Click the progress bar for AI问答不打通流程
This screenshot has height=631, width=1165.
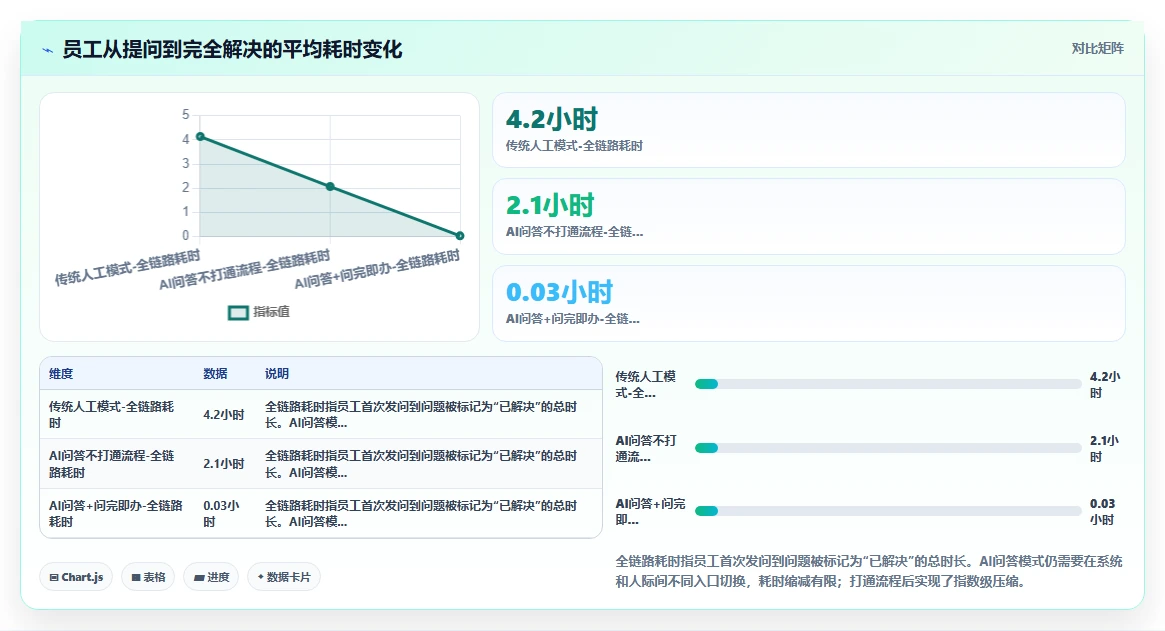tap(888, 448)
